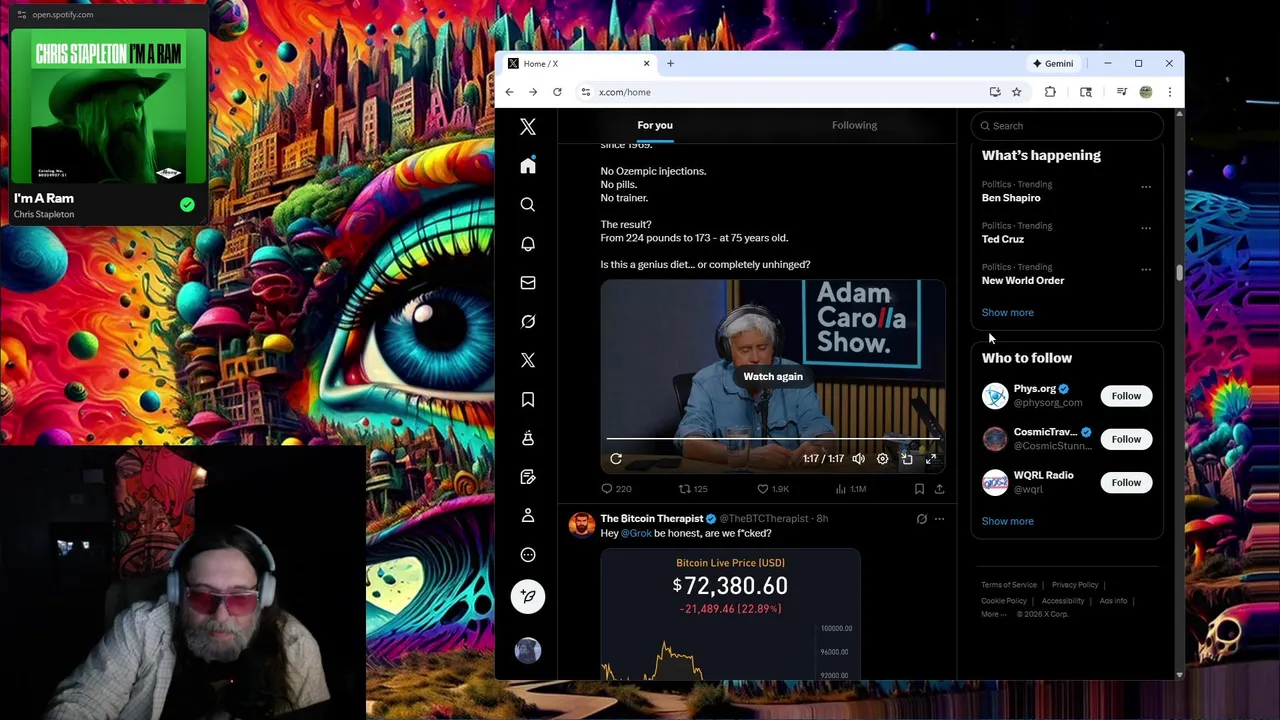Show more accounts under Who to follow
The width and height of the screenshot is (1280, 720).
(1007, 521)
